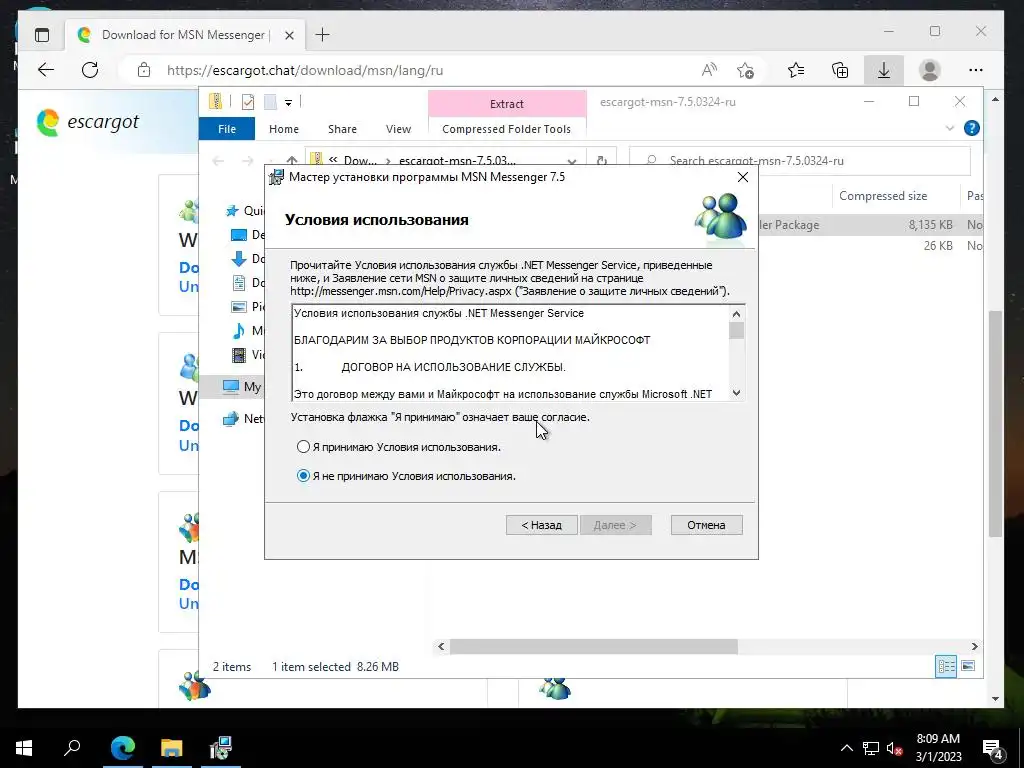Open the View ribbon tab
This screenshot has height=768, width=1024.
398,129
